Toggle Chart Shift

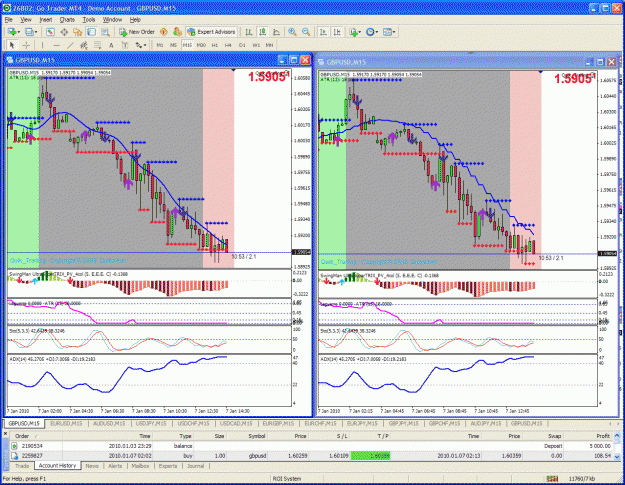click(337, 32)
